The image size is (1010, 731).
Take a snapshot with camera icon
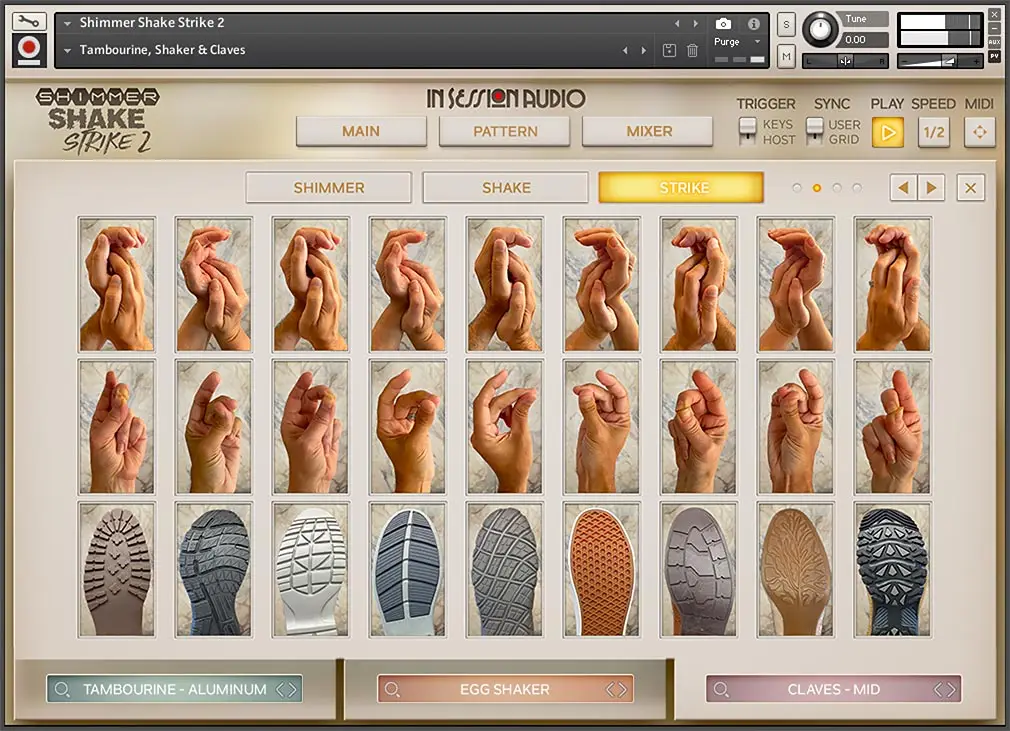click(x=723, y=24)
